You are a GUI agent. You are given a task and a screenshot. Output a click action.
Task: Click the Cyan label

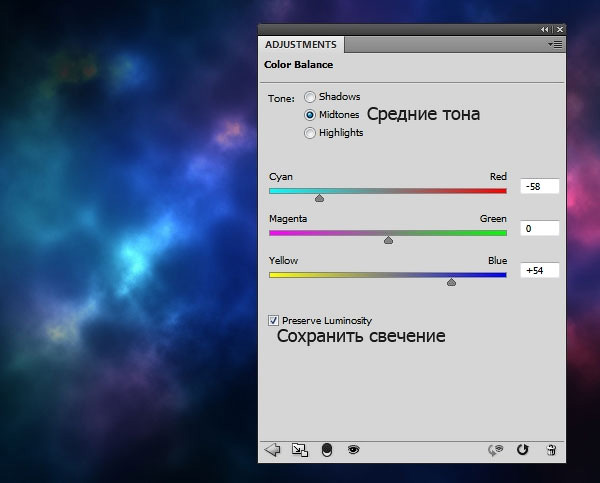[x=281, y=177]
